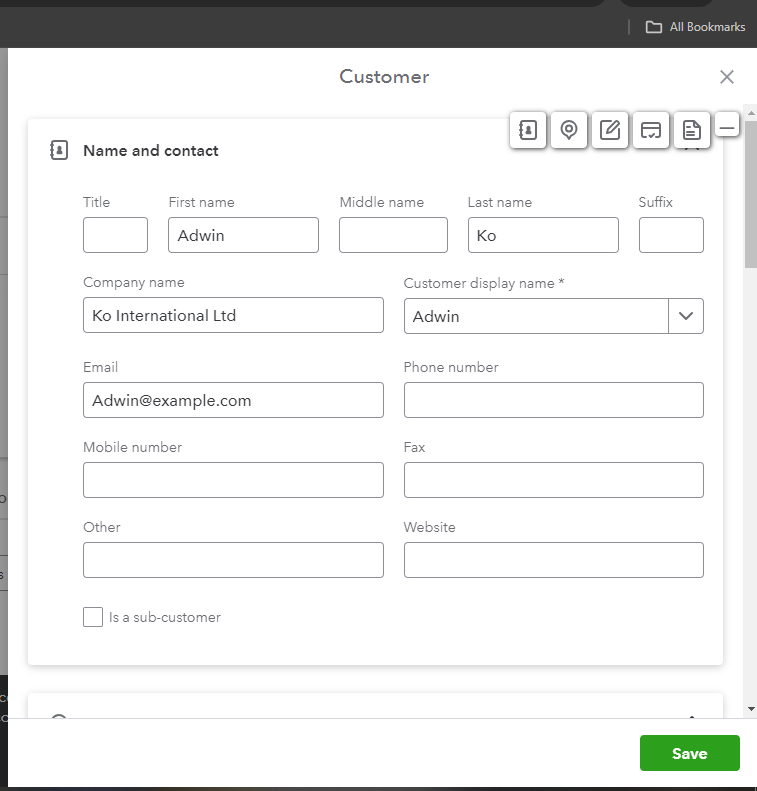The height and width of the screenshot is (791, 757).
Task: Open Additional info via document icon
Action: click(691, 130)
